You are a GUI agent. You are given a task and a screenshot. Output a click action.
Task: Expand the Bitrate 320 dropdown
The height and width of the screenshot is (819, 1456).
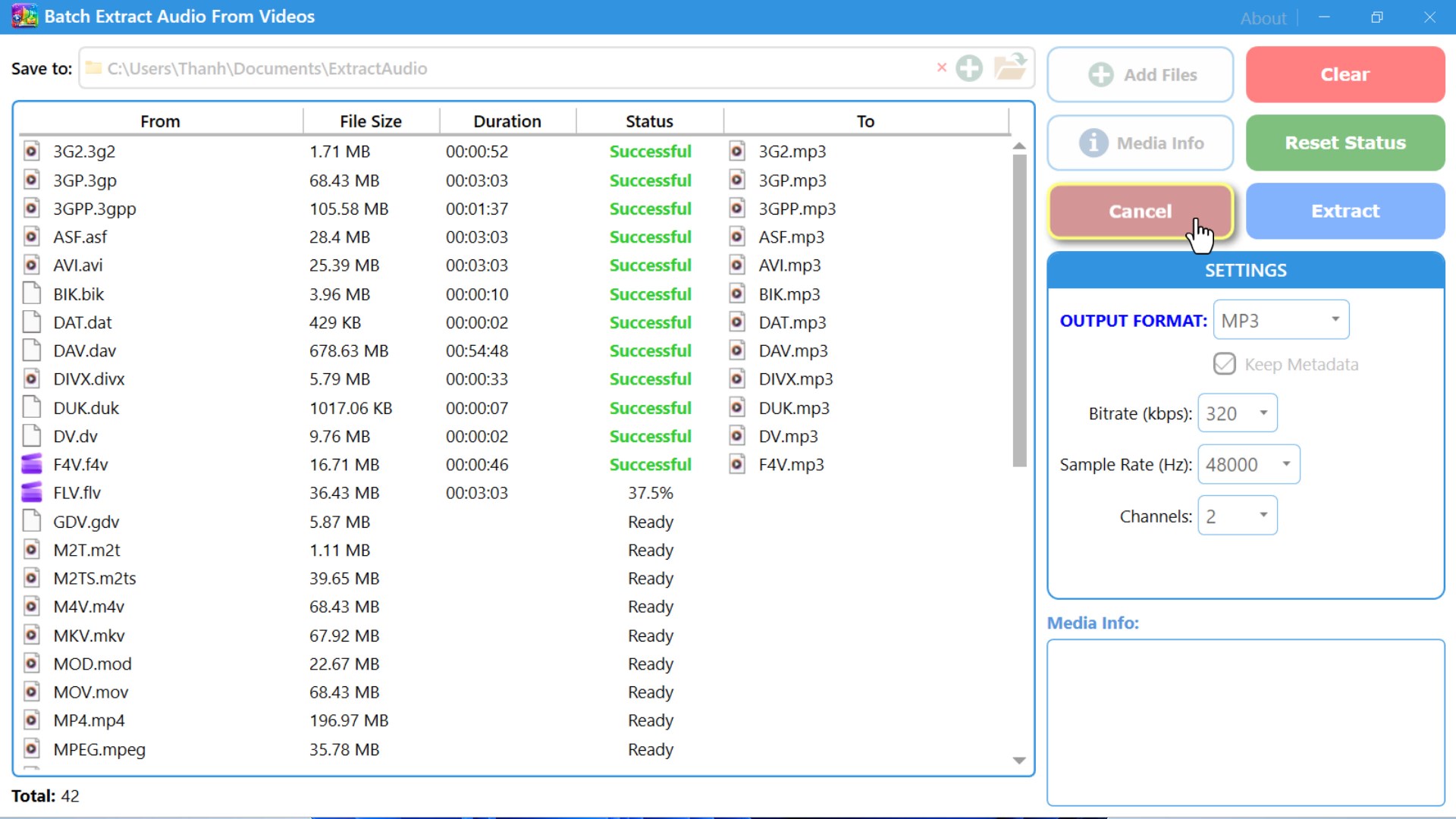click(x=1237, y=413)
